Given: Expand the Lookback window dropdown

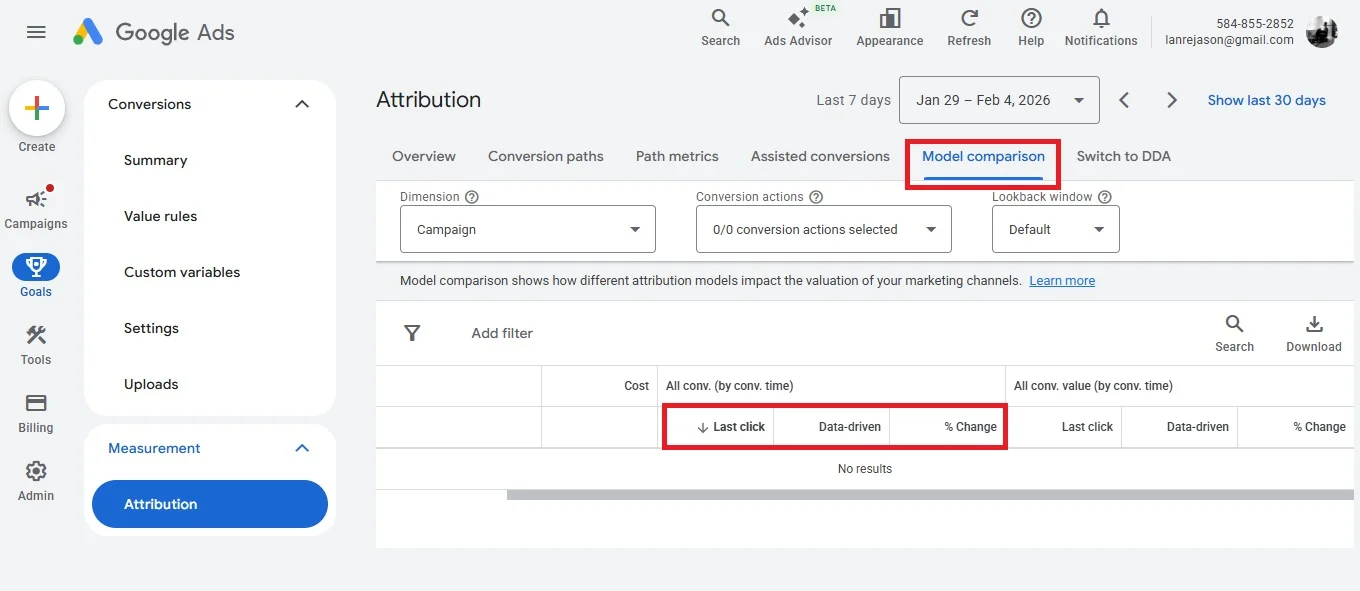Looking at the screenshot, I should tap(1055, 229).
